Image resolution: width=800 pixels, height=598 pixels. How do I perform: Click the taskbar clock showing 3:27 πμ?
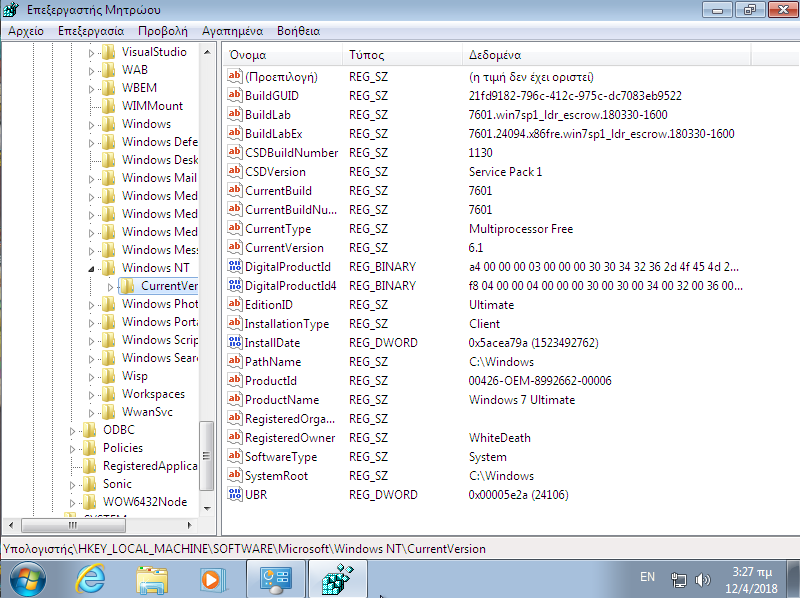[752, 580]
